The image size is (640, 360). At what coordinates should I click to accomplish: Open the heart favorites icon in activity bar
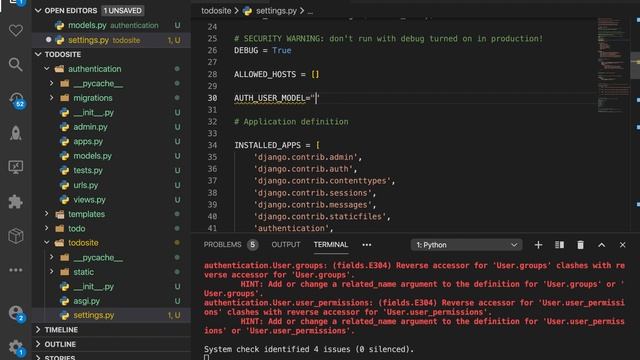pyautogui.click(x=16, y=31)
